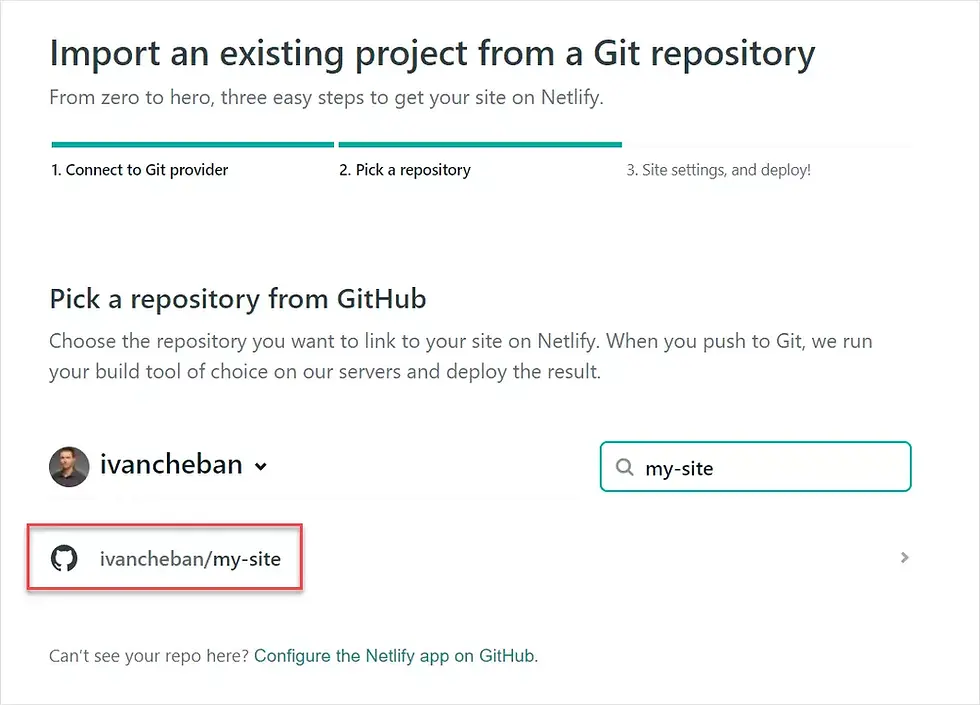The height and width of the screenshot is (705, 980).
Task: Click the grey third progress bar segment
Action: tap(767, 146)
